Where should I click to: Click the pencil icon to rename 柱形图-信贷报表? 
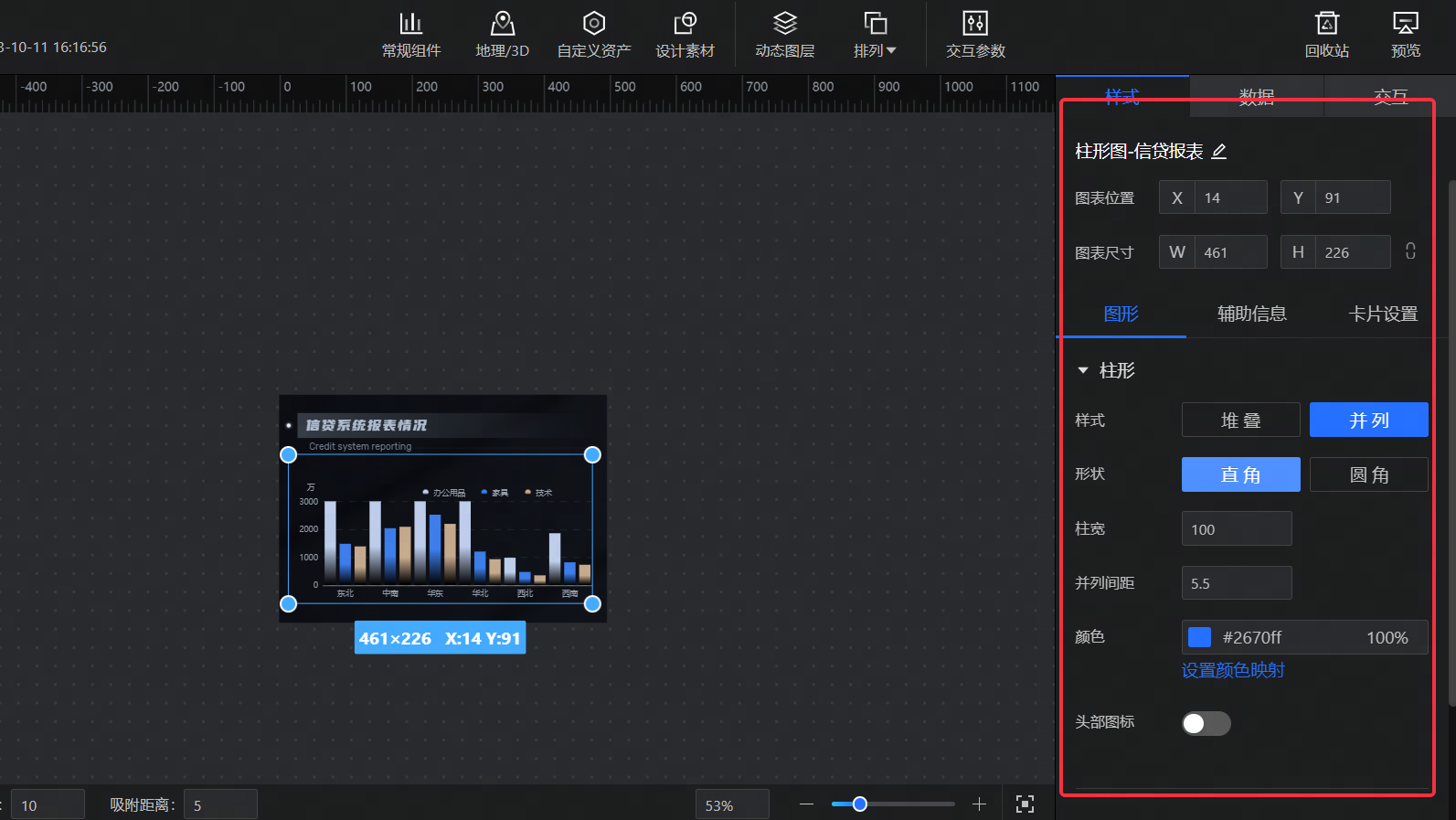(x=1219, y=152)
